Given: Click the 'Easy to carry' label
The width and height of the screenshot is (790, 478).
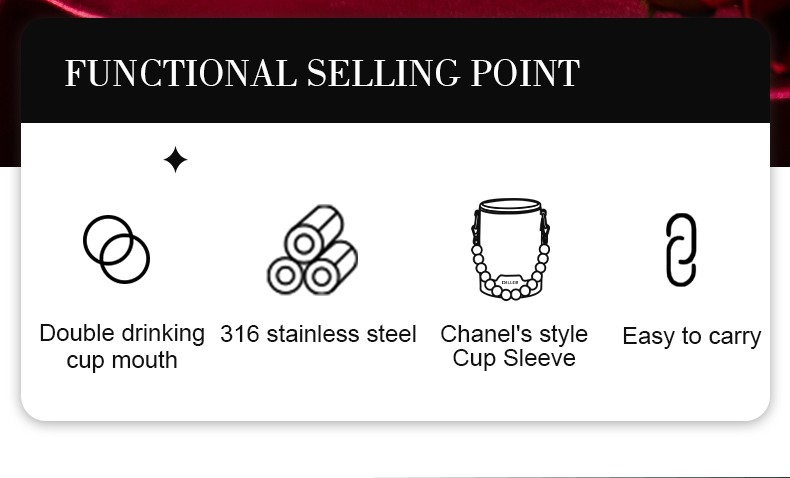Looking at the screenshot, I should pos(692,336).
